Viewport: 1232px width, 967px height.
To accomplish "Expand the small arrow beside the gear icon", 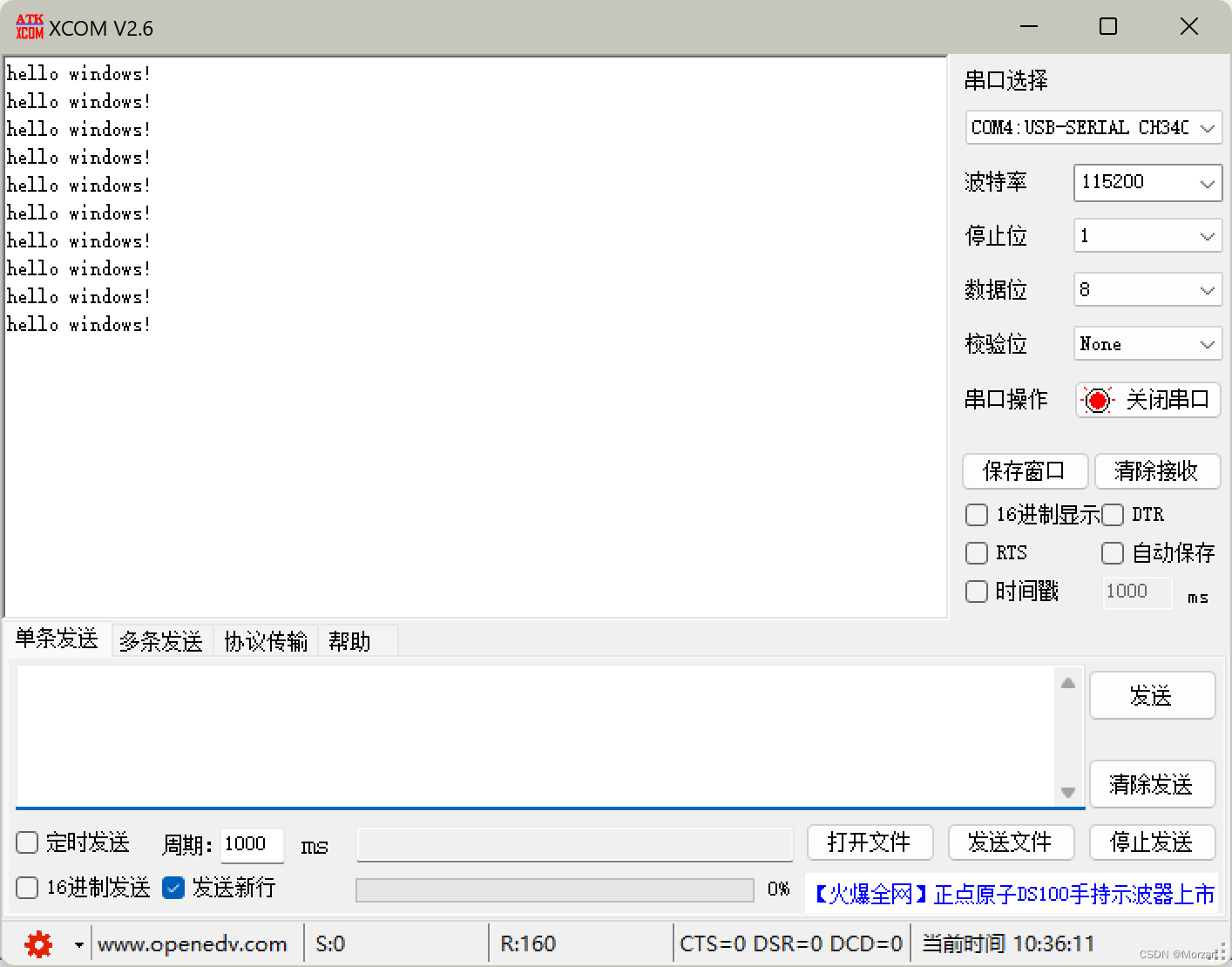I will point(78,944).
